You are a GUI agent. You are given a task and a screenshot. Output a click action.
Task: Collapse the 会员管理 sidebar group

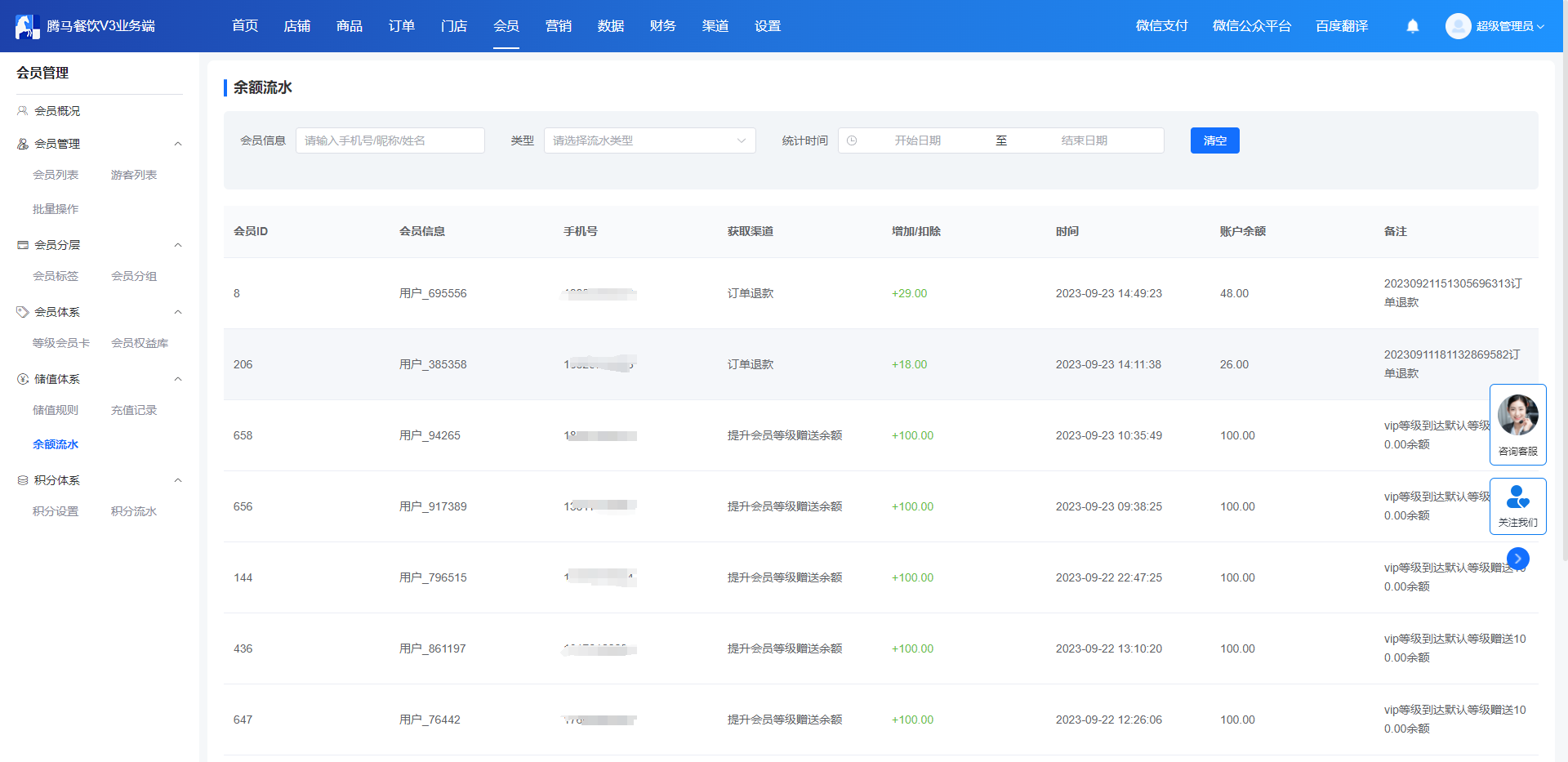[178, 144]
